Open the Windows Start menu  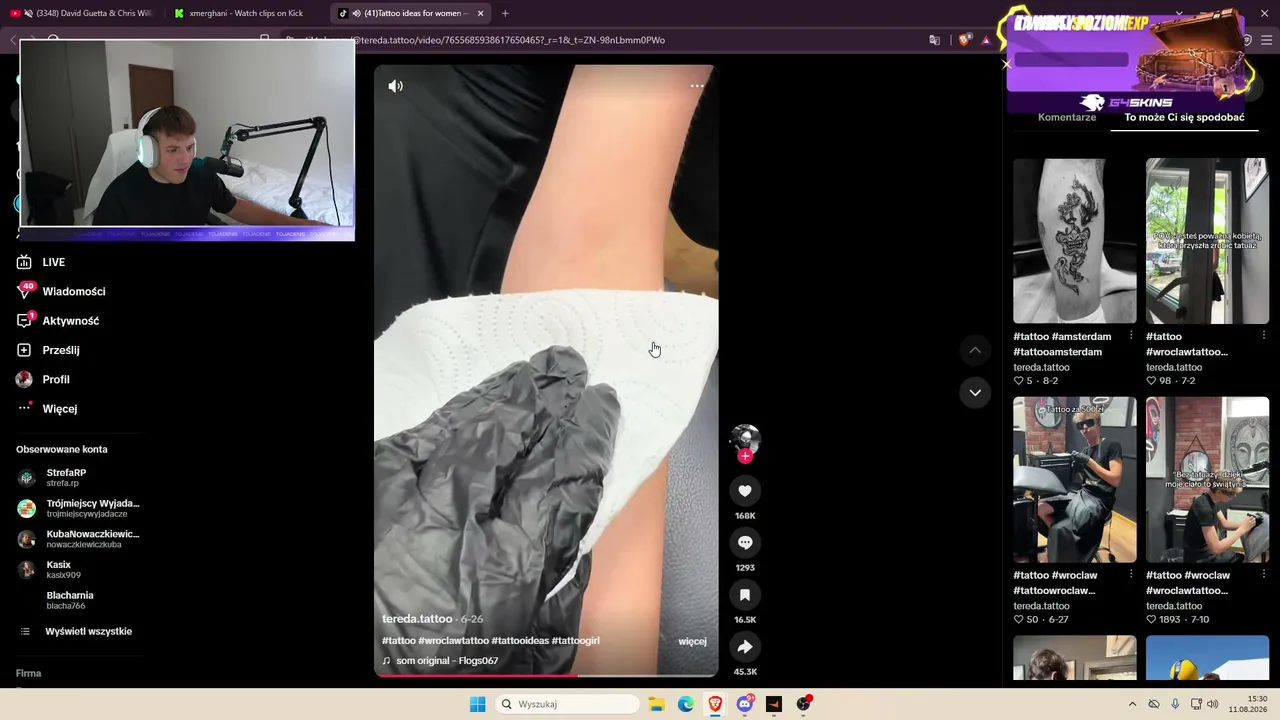coord(478,704)
